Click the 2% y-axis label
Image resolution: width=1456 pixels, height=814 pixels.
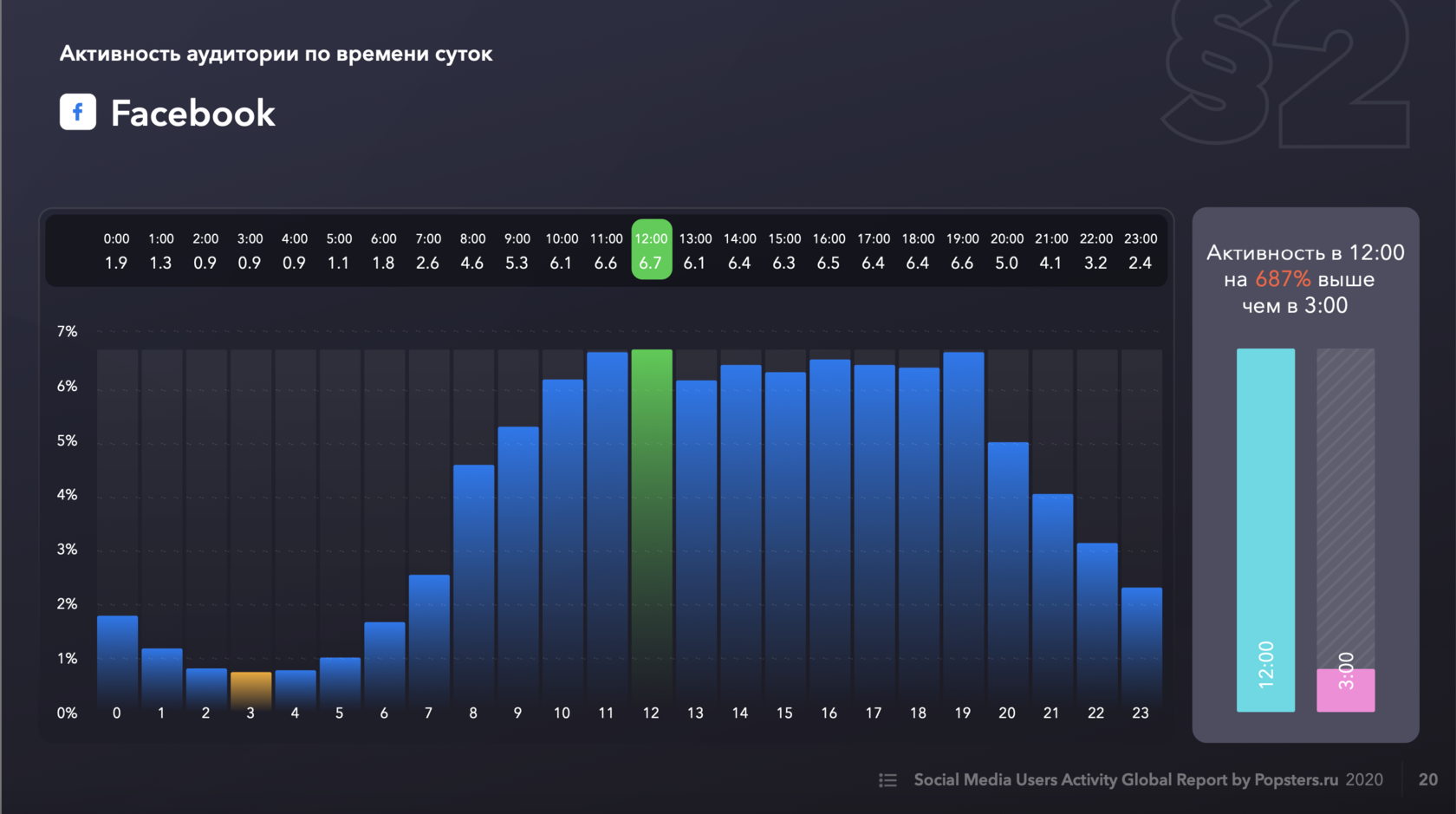[x=67, y=604]
